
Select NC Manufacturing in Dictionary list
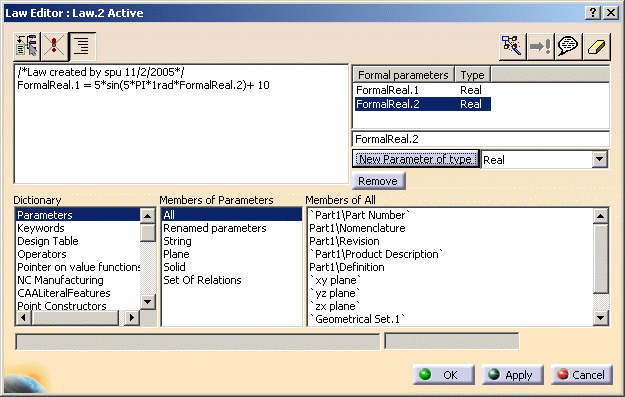(x=78, y=280)
